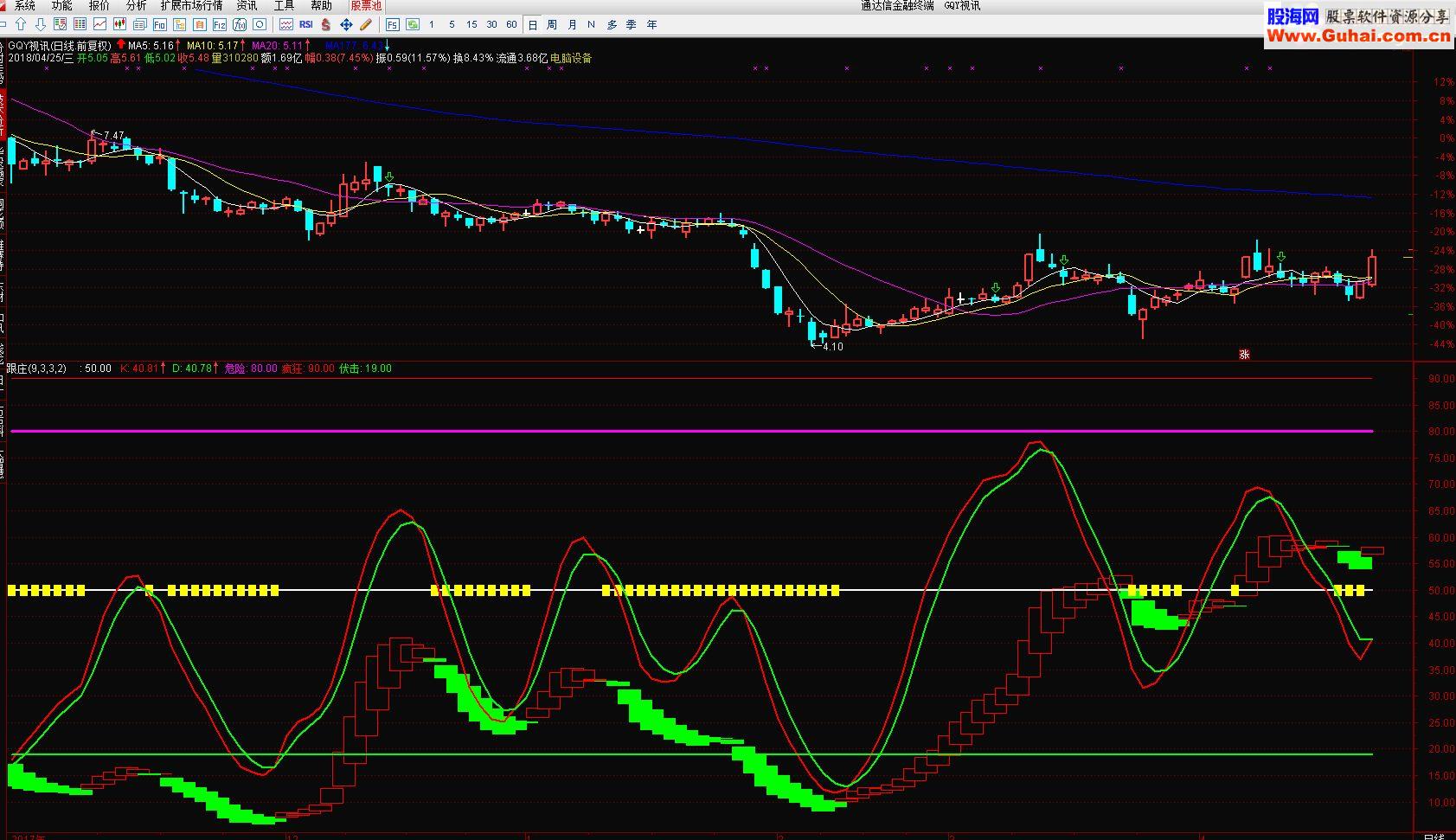Screen dimensions: 1456x840
Task: Switch to 1-minute period
Action: coord(432,24)
